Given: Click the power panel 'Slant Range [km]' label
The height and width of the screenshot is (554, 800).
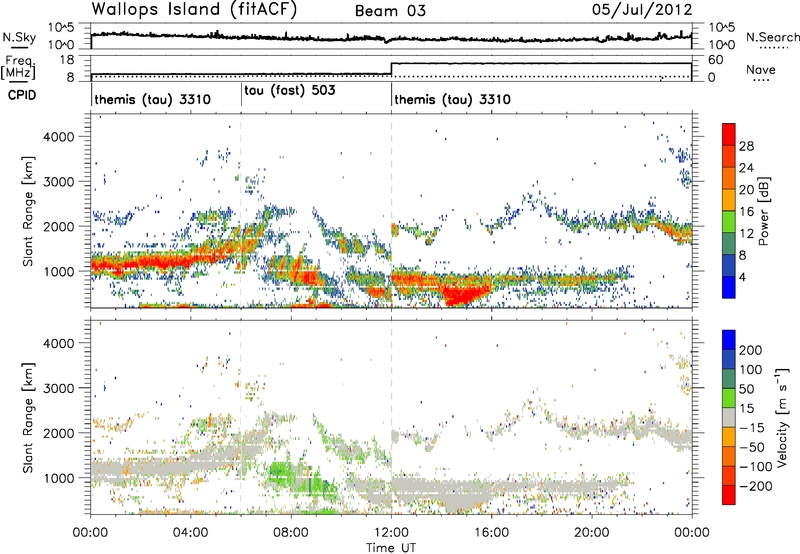Looking at the screenshot, I should [28, 211].
